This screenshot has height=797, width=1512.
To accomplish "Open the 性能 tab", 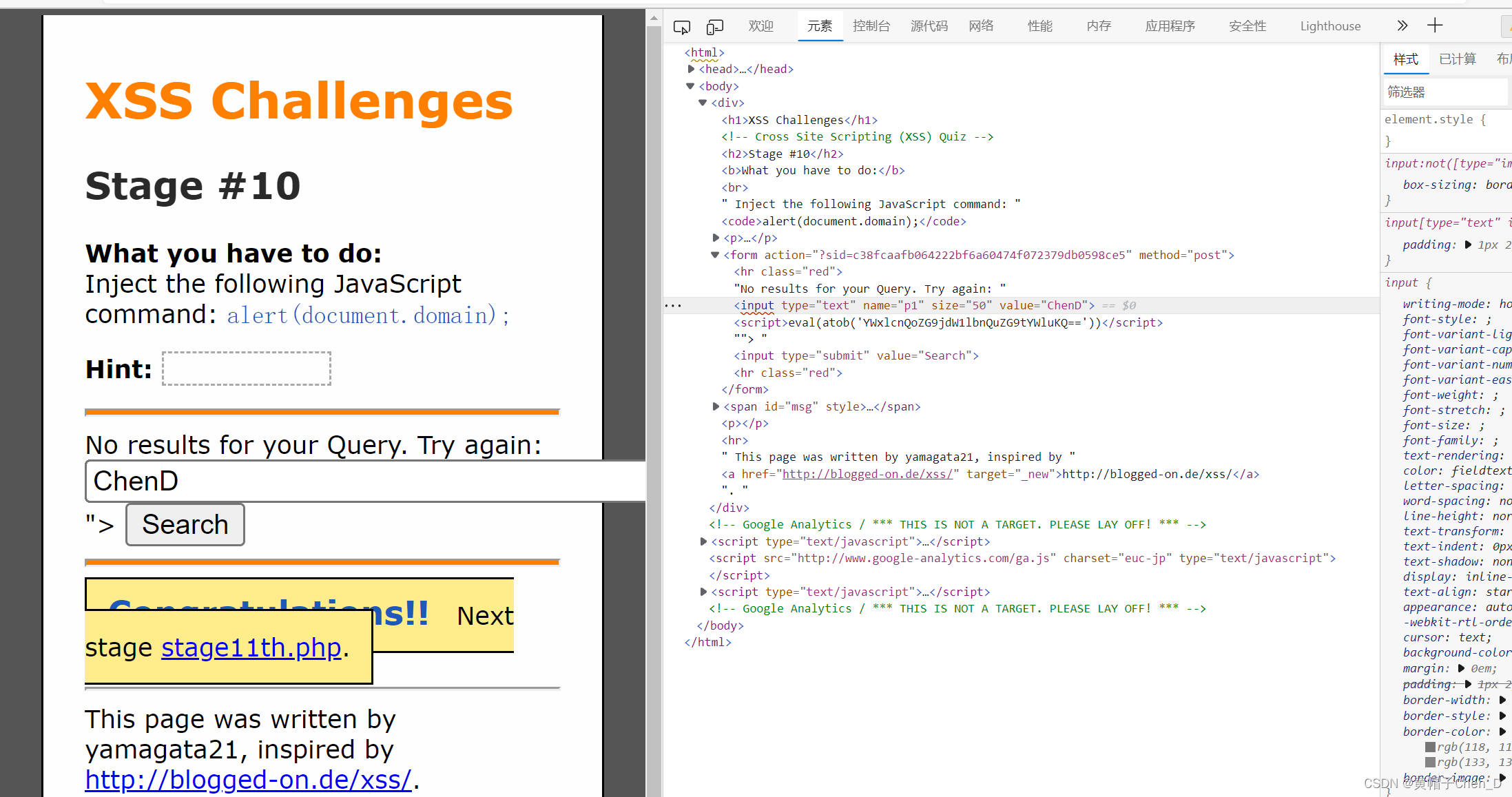I will pyautogui.click(x=1040, y=26).
